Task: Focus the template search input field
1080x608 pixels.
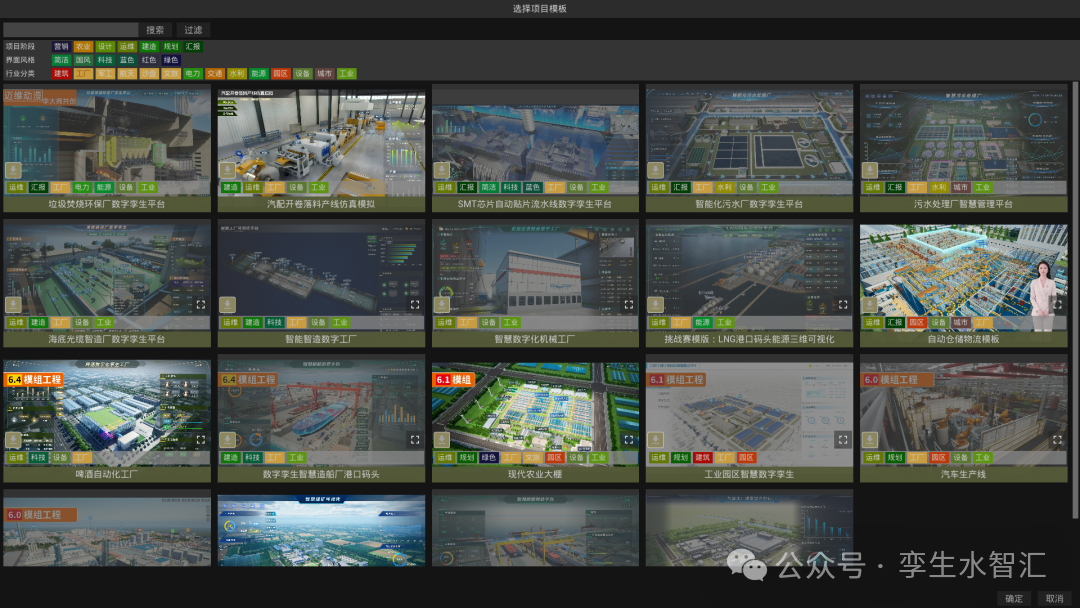Action: pyautogui.click(x=71, y=30)
